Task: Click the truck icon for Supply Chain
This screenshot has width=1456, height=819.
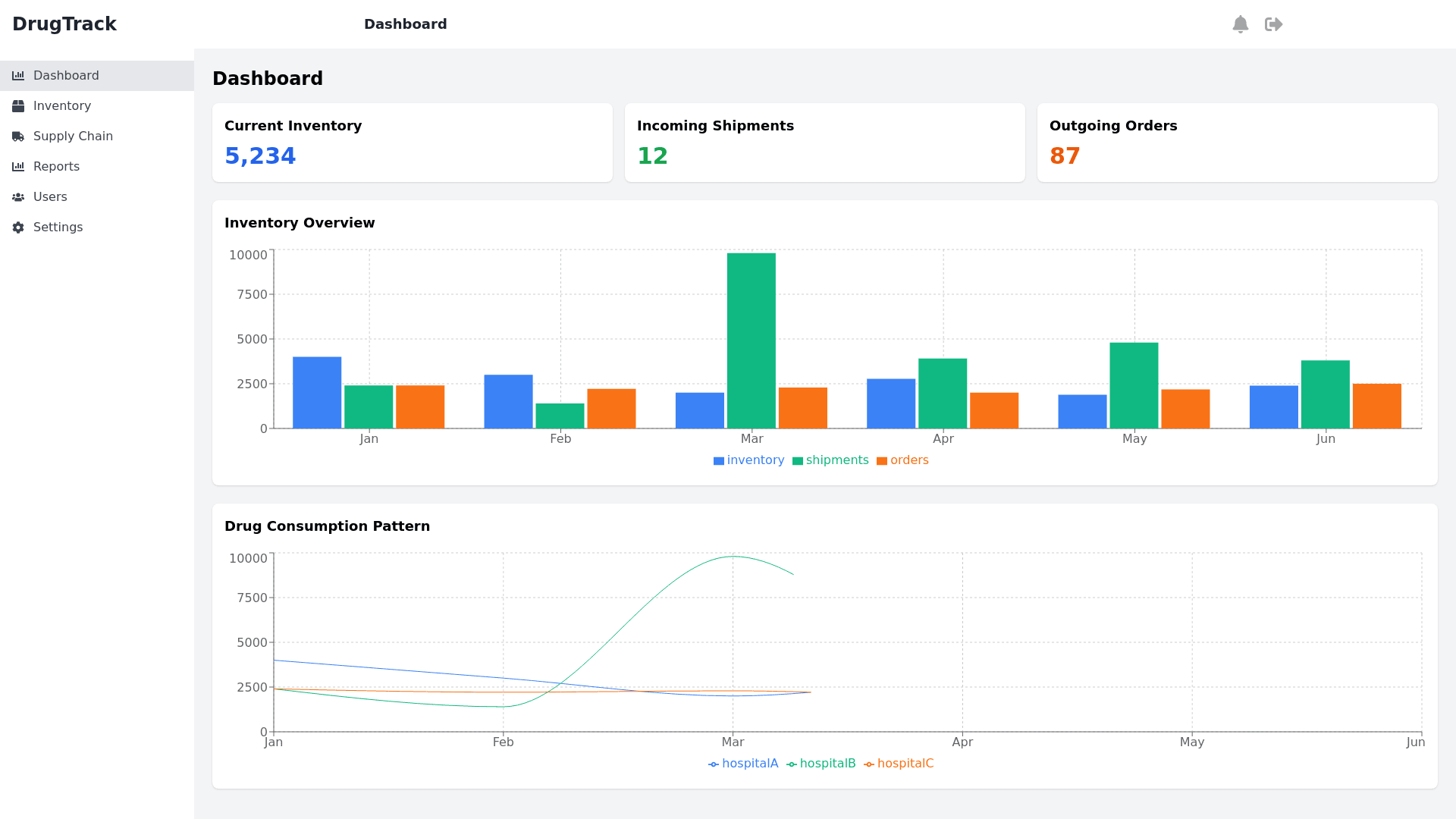Action: tap(19, 136)
